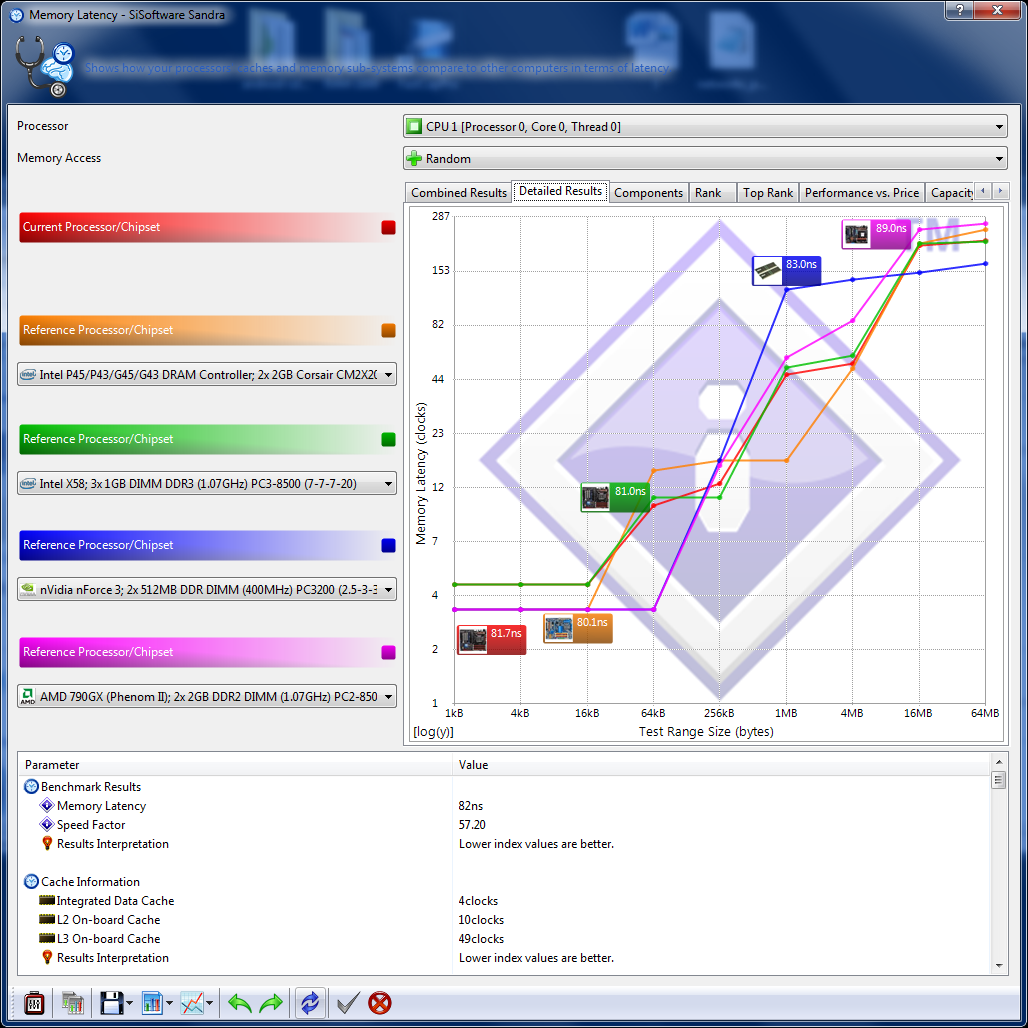Toggle green Reference Processor/Chipset color box
This screenshot has width=1028, height=1028.
[x=389, y=439]
